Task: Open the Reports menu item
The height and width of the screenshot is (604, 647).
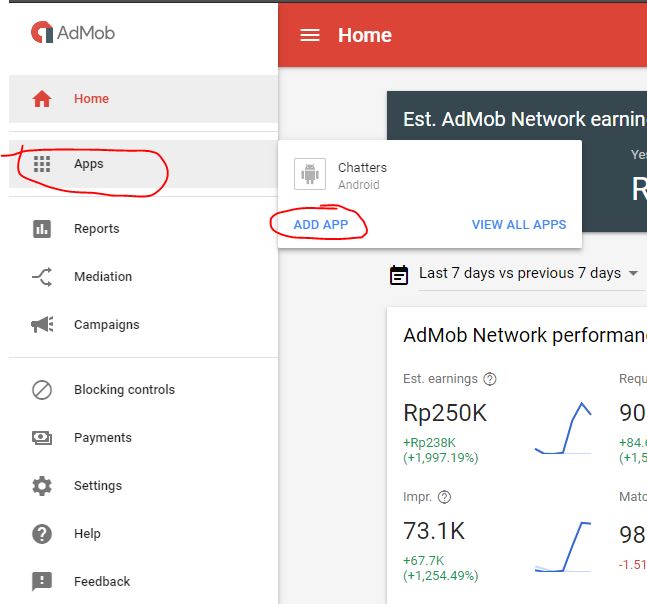Action: 143,229
